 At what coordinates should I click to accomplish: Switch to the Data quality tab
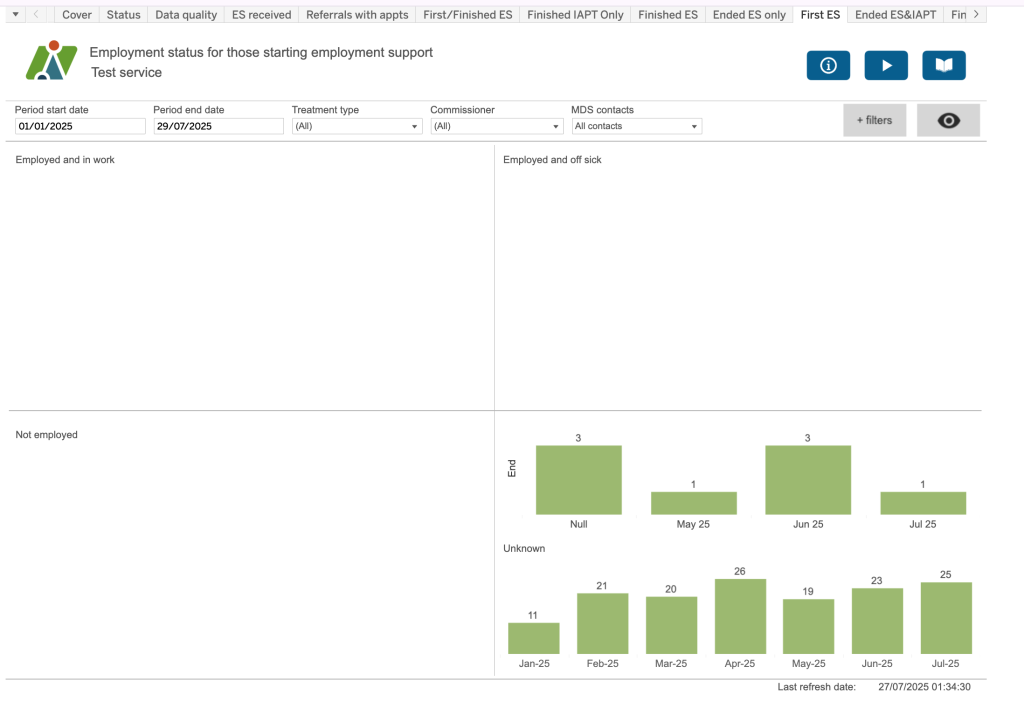pos(186,15)
